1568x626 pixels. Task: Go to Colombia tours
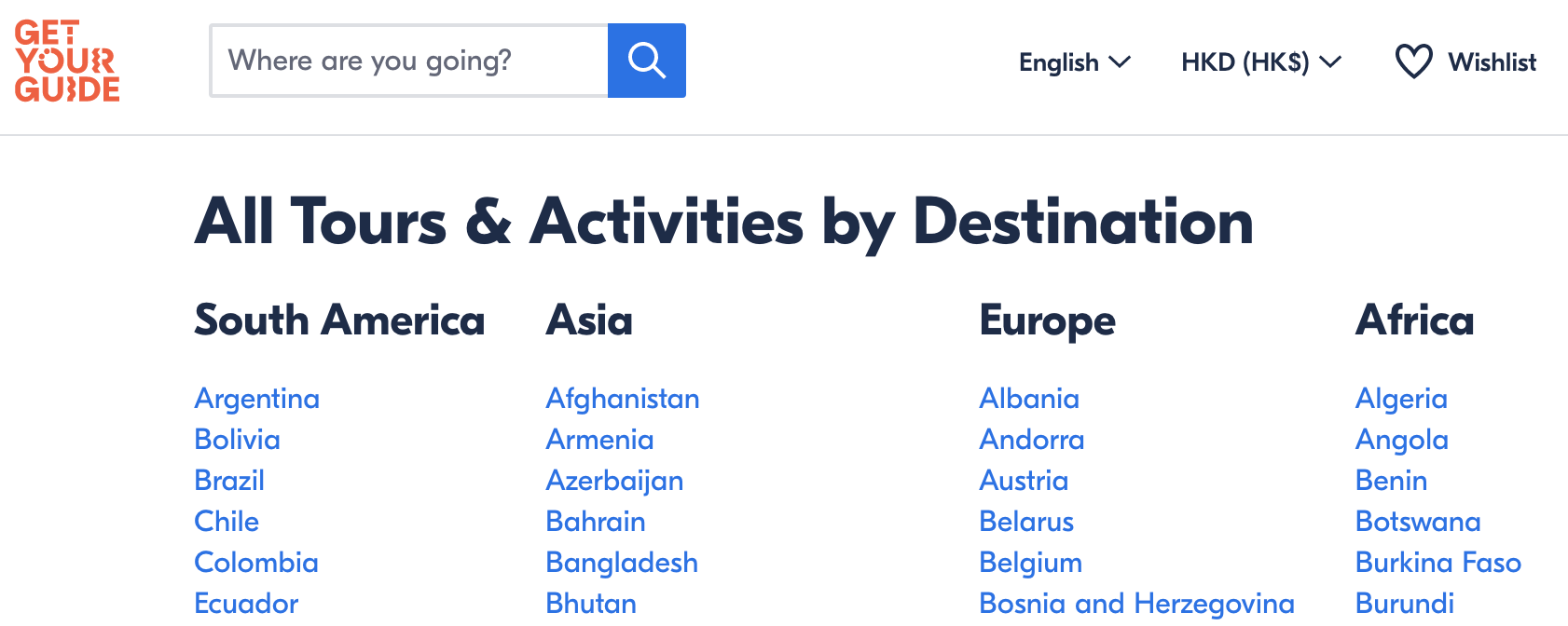(256, 563)
